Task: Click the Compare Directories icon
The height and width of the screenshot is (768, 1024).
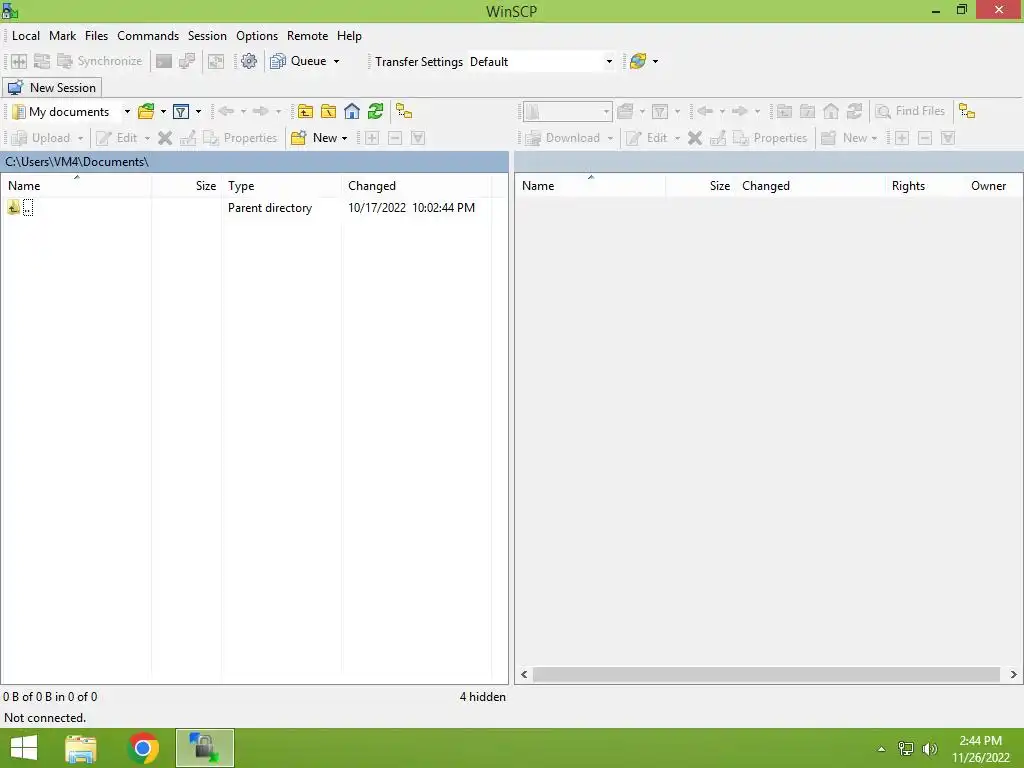Action: pos(19,61)
